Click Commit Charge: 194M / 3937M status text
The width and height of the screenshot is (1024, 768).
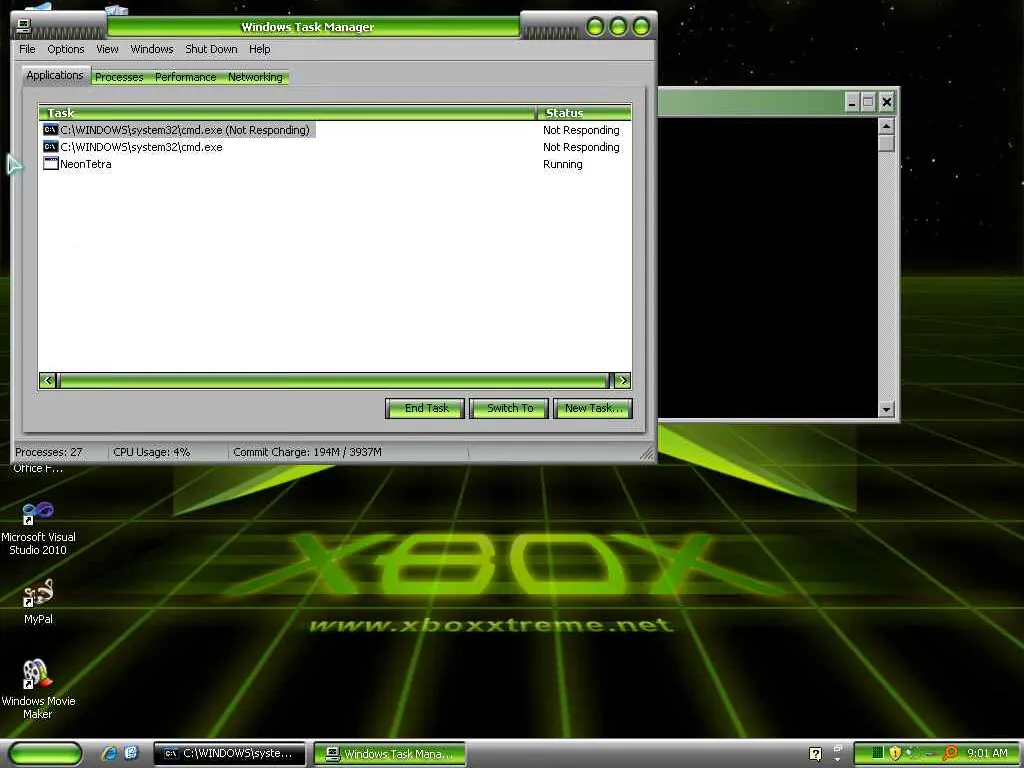(x=307, y=452)
